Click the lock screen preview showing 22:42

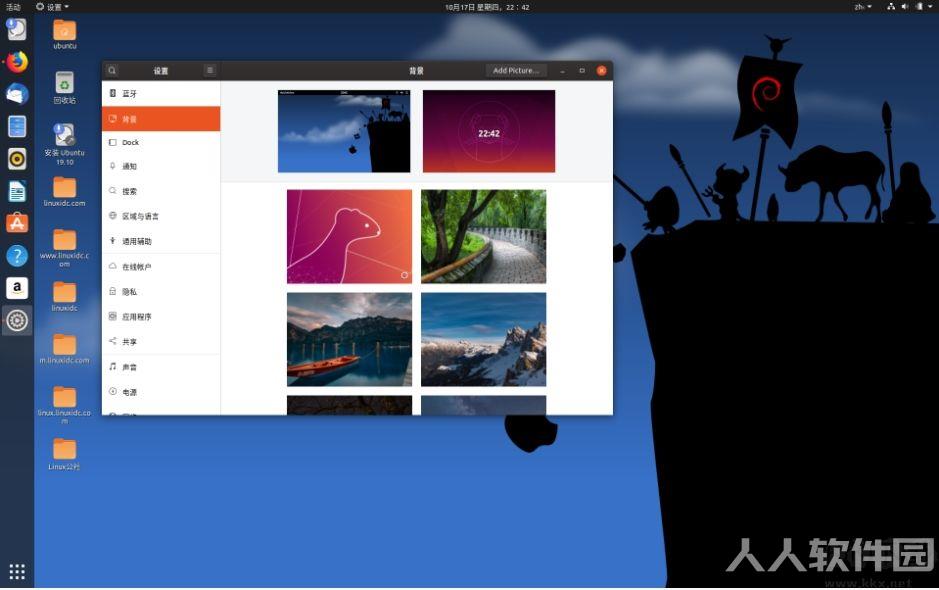pyautogui.click(x=489, y=131)
